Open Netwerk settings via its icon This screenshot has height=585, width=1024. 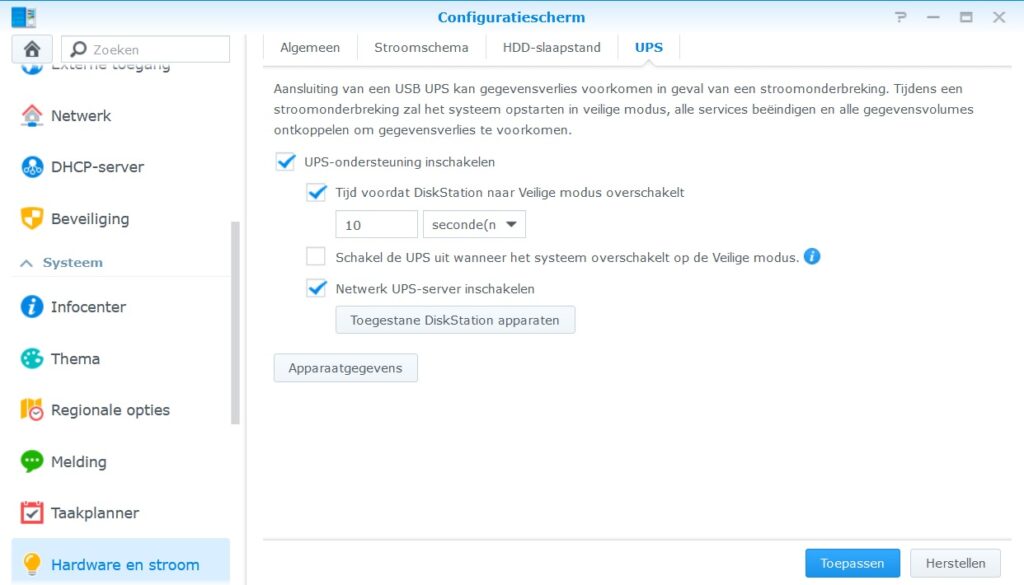pyautogui.click(x=32, y=115)
